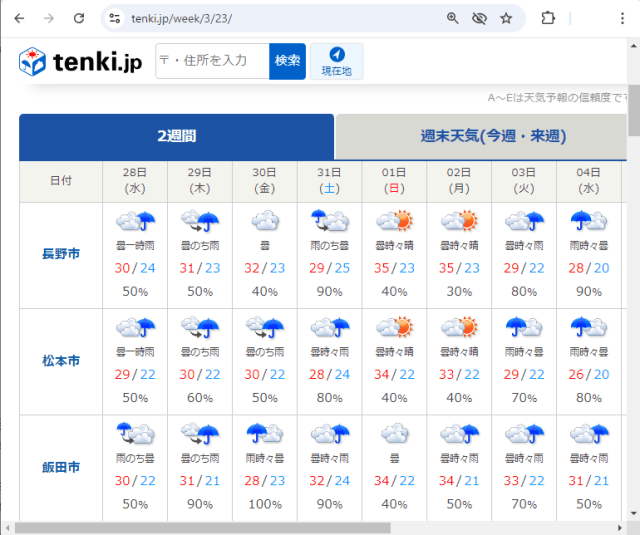Click 松本市 03日 rain-sometimes-cloudy icon
Image resolution: width=640 pixels, height=535 pixels.
(x=524, y=327)
